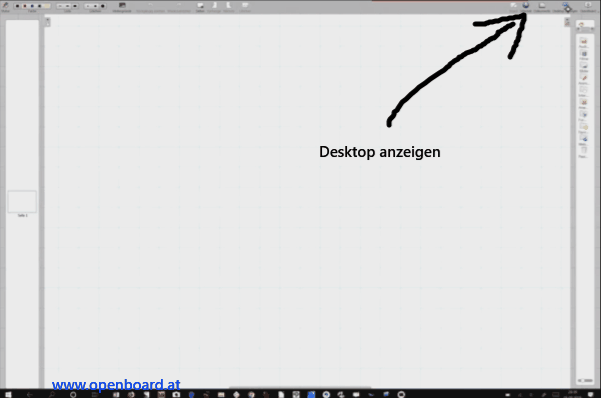Image resolution: width=601 pixels, height=398 pixels.
Task: Click the Desktop anzeigen toolbar icon
Action: click(x=565, y=5)
